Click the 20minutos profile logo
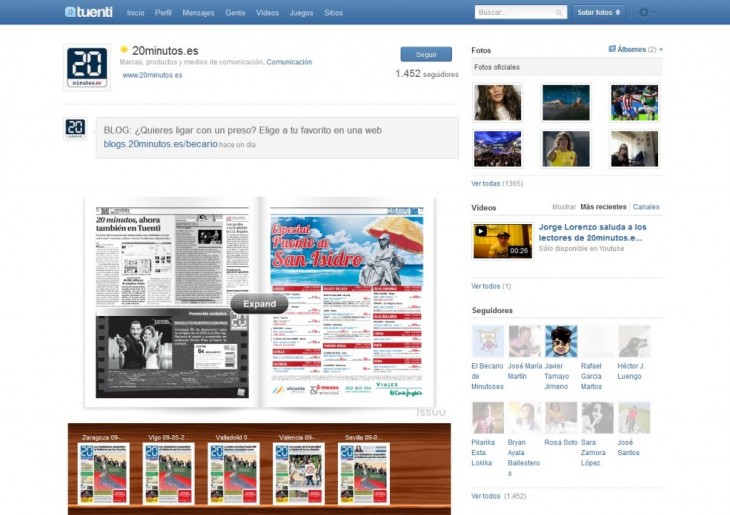This screenshot has height=515, width=730. coord(87,67)
